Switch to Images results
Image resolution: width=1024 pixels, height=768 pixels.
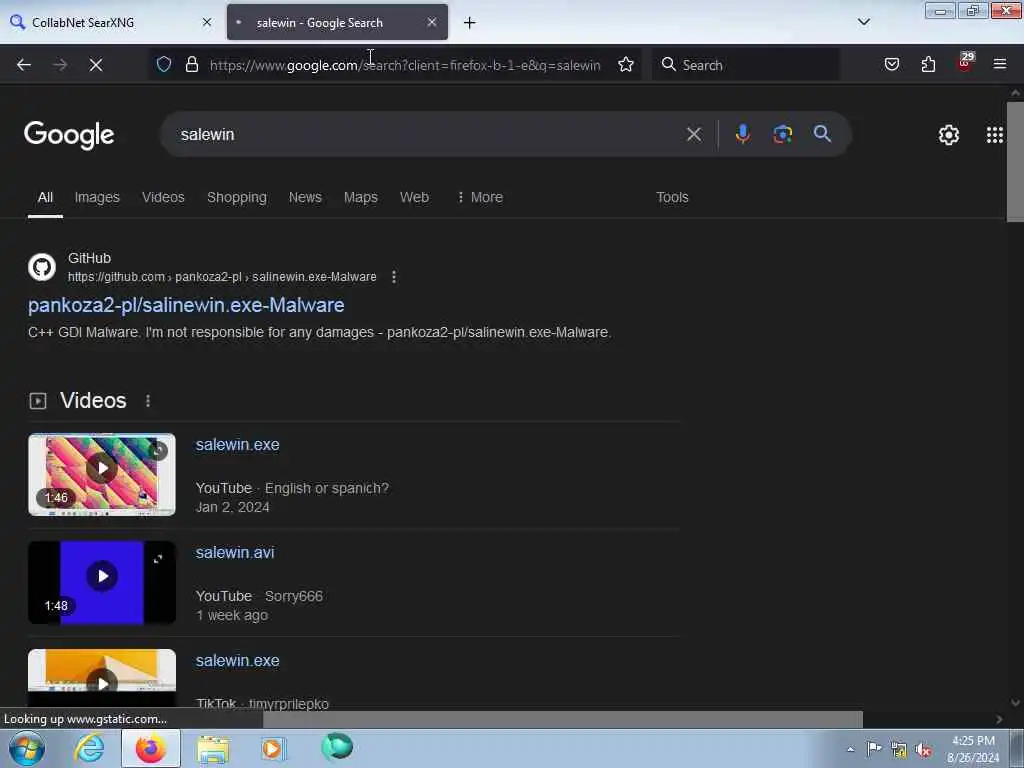coord(97,197)
